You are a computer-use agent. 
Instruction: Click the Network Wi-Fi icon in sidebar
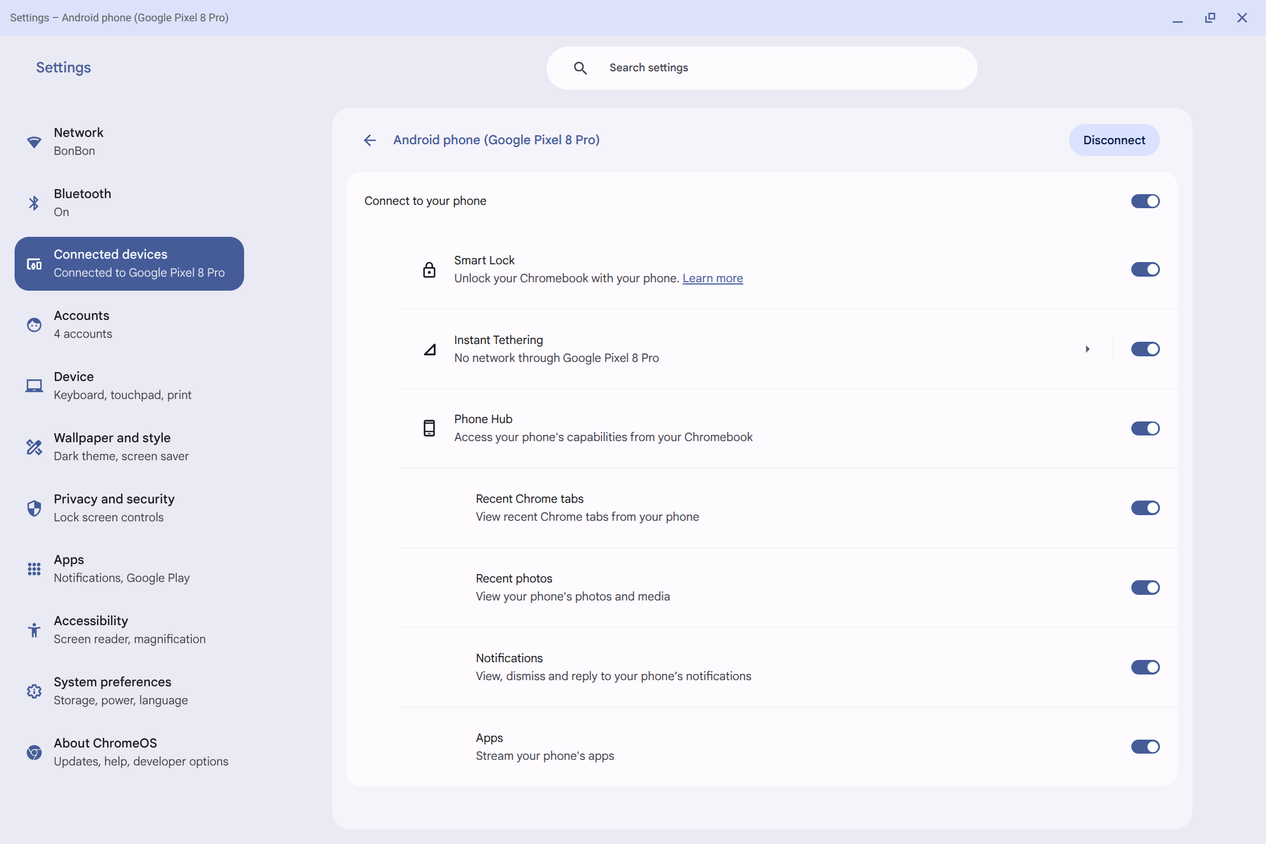click(34, 142)
